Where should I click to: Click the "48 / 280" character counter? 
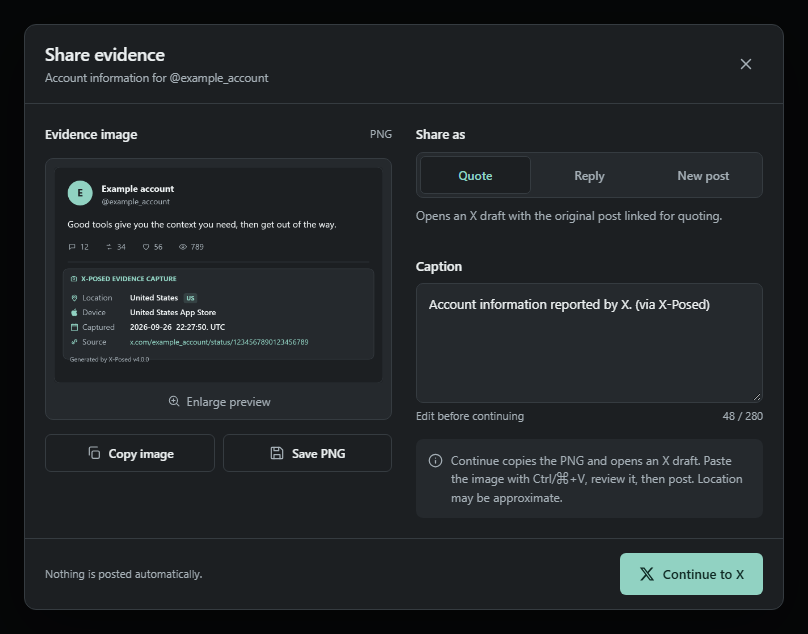point(743,416)
